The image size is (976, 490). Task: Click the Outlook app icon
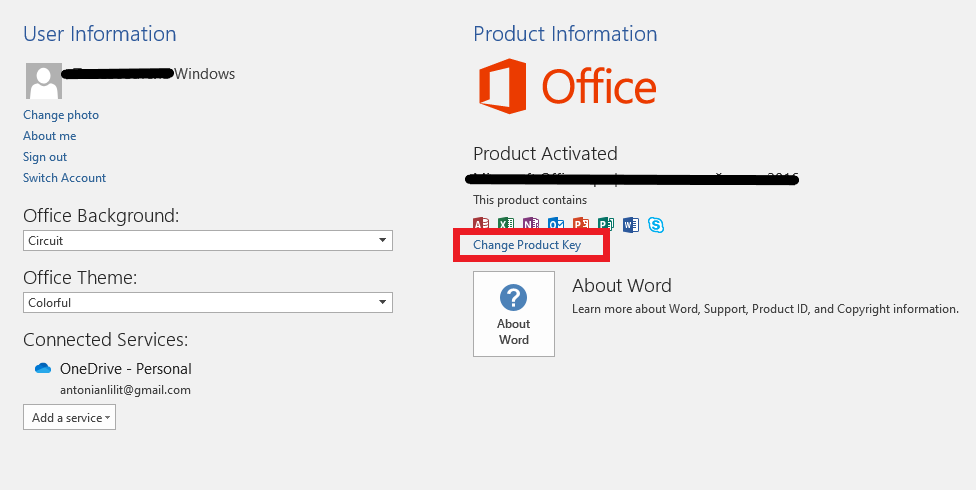click(555, 224)
